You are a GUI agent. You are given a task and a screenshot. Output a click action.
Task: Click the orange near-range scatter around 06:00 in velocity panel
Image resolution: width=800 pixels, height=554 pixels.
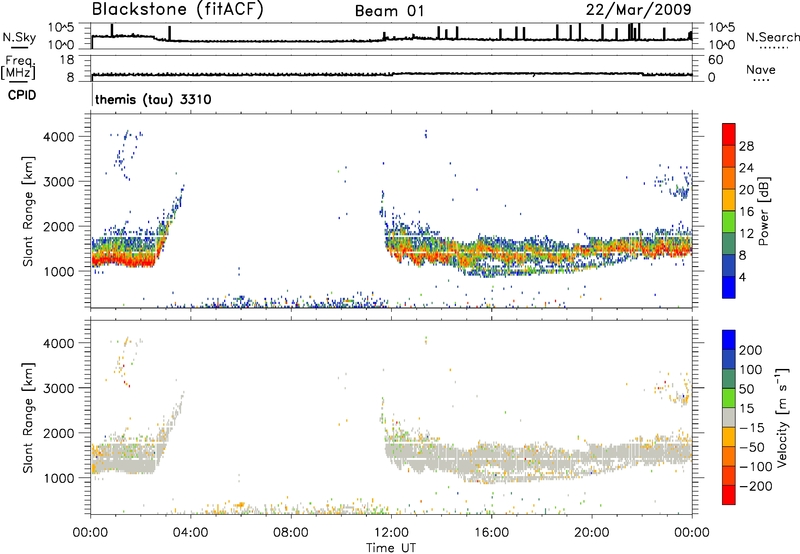click(x=239, y=505)
